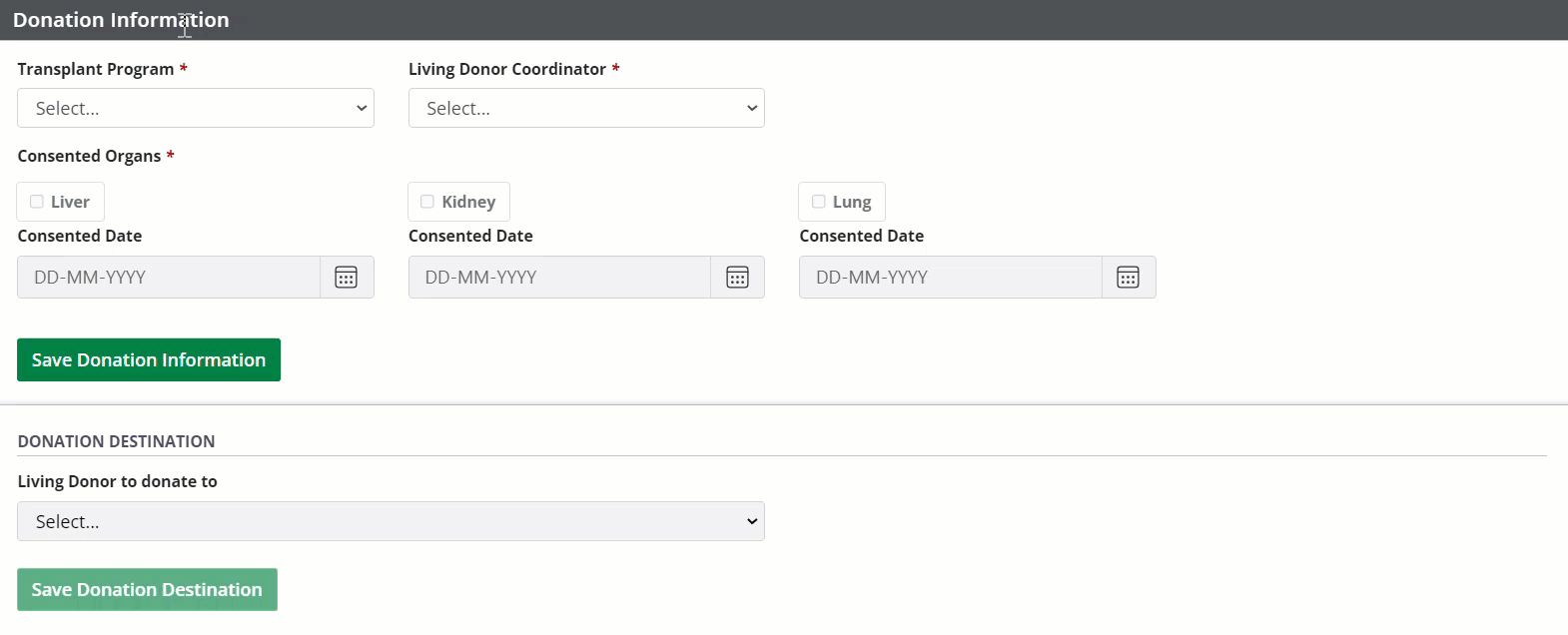
Task: Open the calendar picker for Lung consented date
Action: point(1128,278)
